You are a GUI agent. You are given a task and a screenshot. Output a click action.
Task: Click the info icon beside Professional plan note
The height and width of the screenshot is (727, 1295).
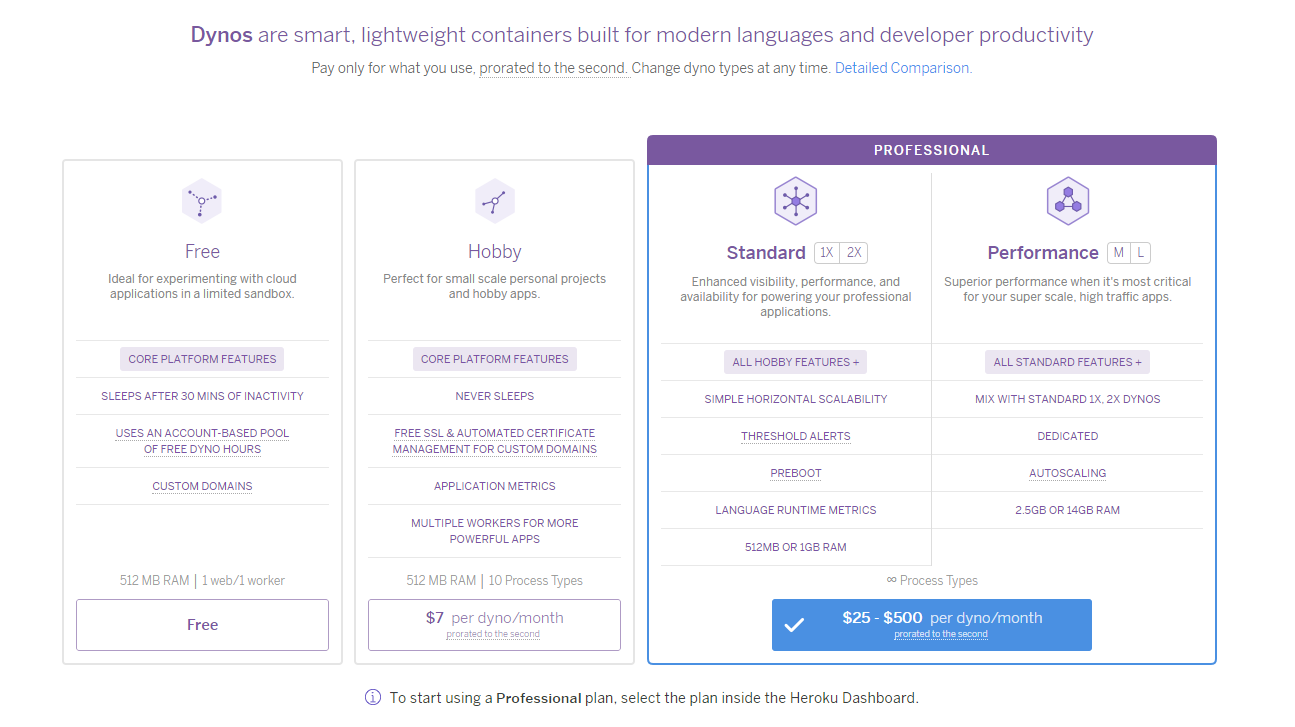pyautogui.click(x=373, y=697)
